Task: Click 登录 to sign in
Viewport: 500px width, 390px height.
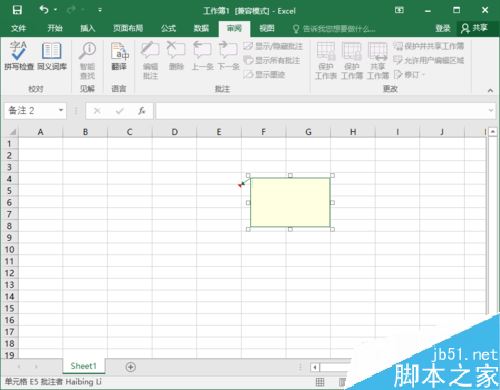Action: (443, 28)
